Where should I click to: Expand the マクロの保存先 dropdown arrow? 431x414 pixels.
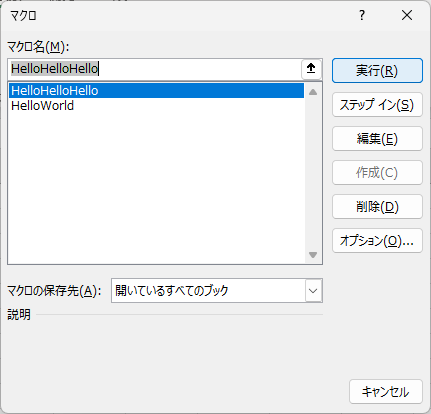tap(313, 291)
